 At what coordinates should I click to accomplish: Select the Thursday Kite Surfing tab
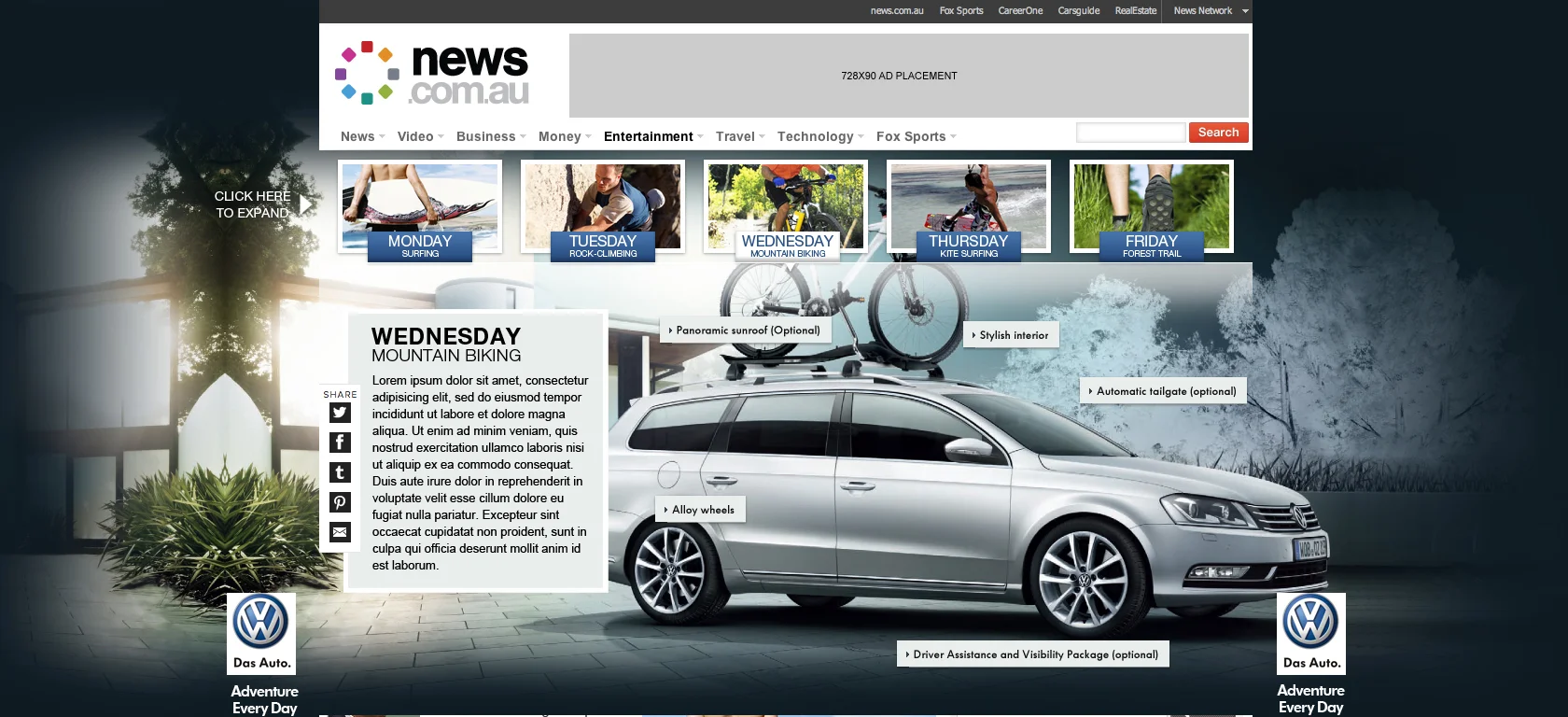tap(969, 210)
